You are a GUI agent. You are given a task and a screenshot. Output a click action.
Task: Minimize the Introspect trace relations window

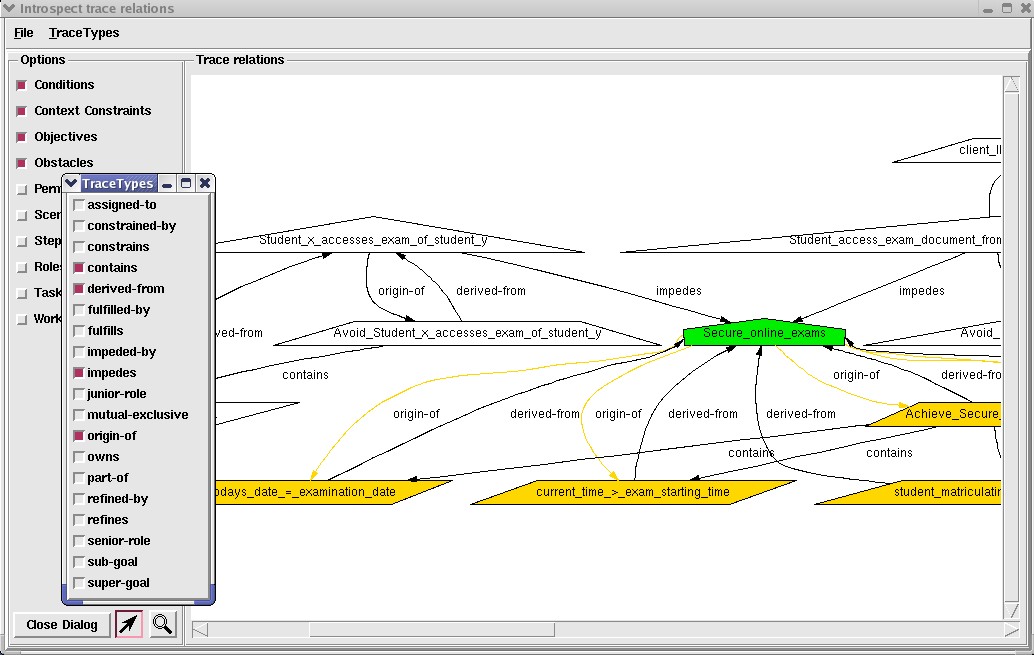987,9
